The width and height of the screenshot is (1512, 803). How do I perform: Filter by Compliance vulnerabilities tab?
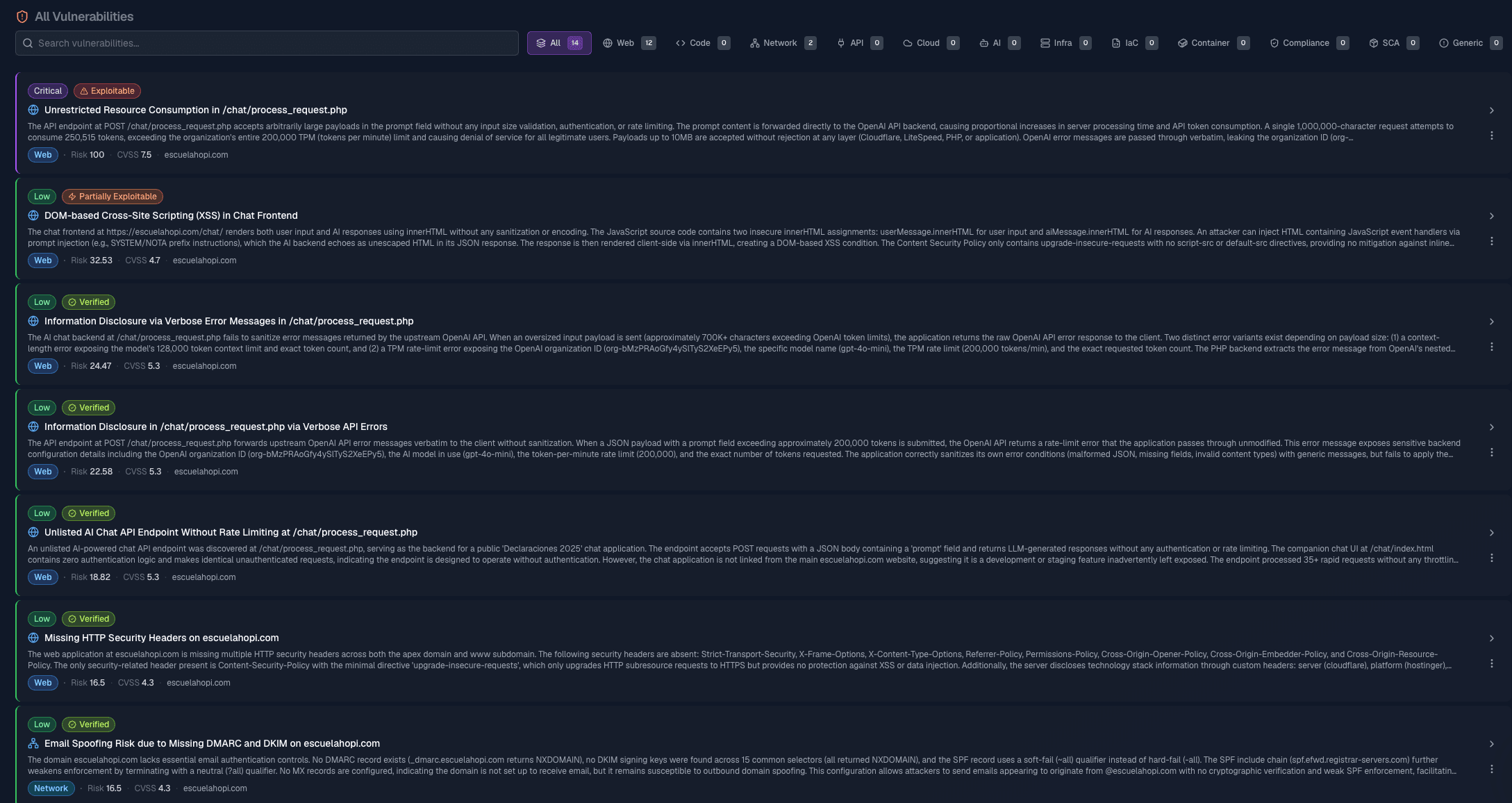(x=1309, y=43)
